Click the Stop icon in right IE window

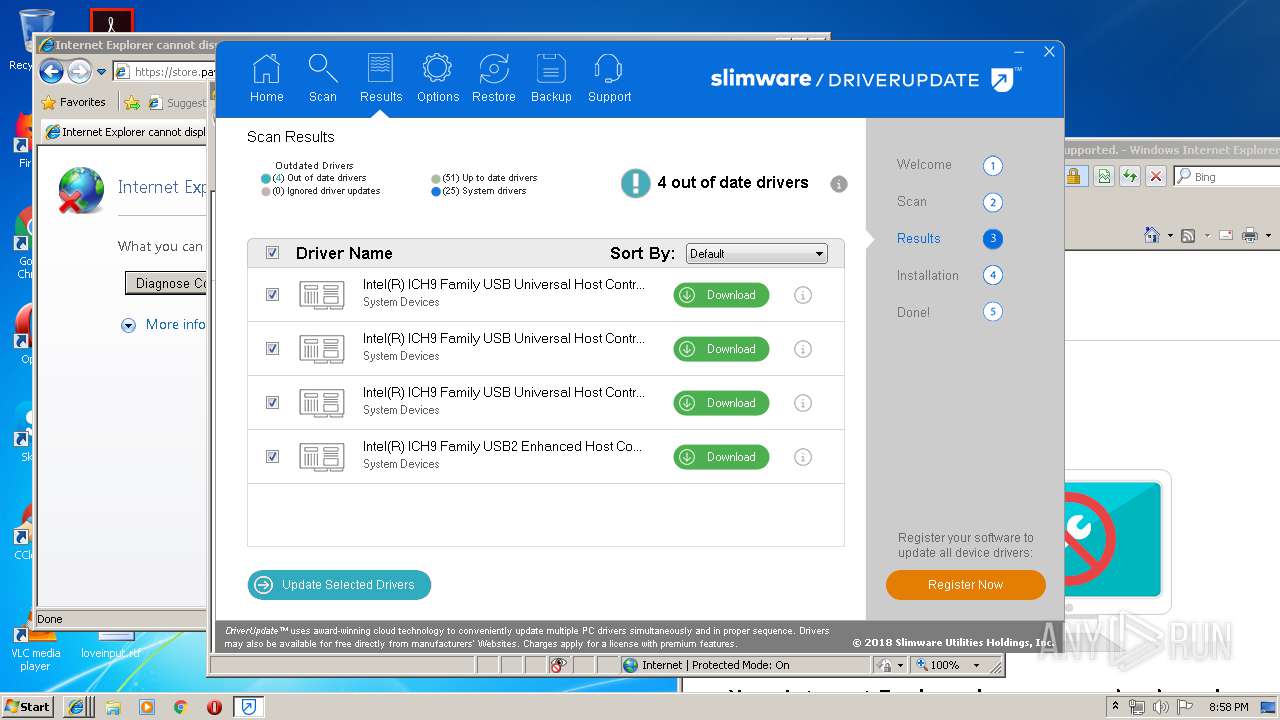(x=1156, y=177)
